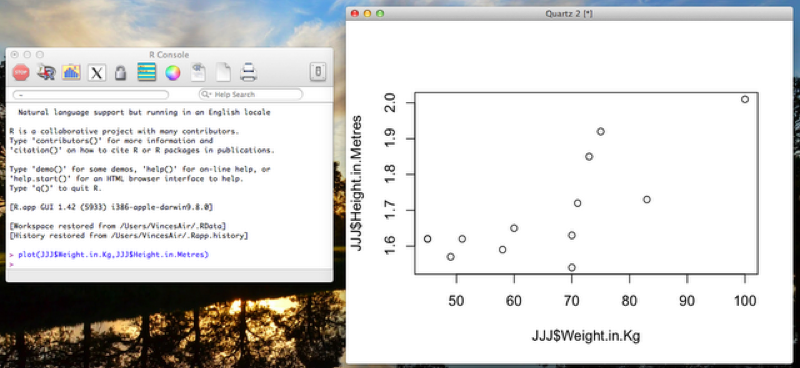800x368 pixels.
Task: Expand the Help Search magnifier dropdown
Action: [206, 95]
